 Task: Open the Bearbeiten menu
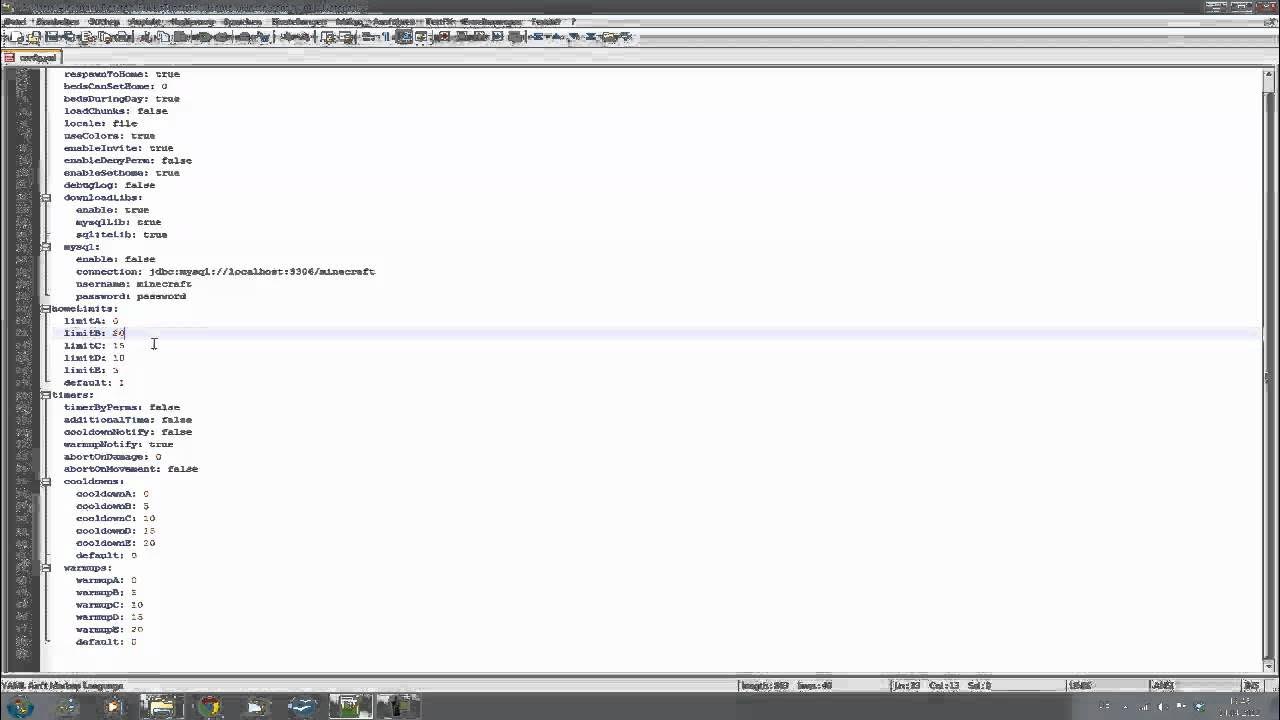click(x=58, y=22)
